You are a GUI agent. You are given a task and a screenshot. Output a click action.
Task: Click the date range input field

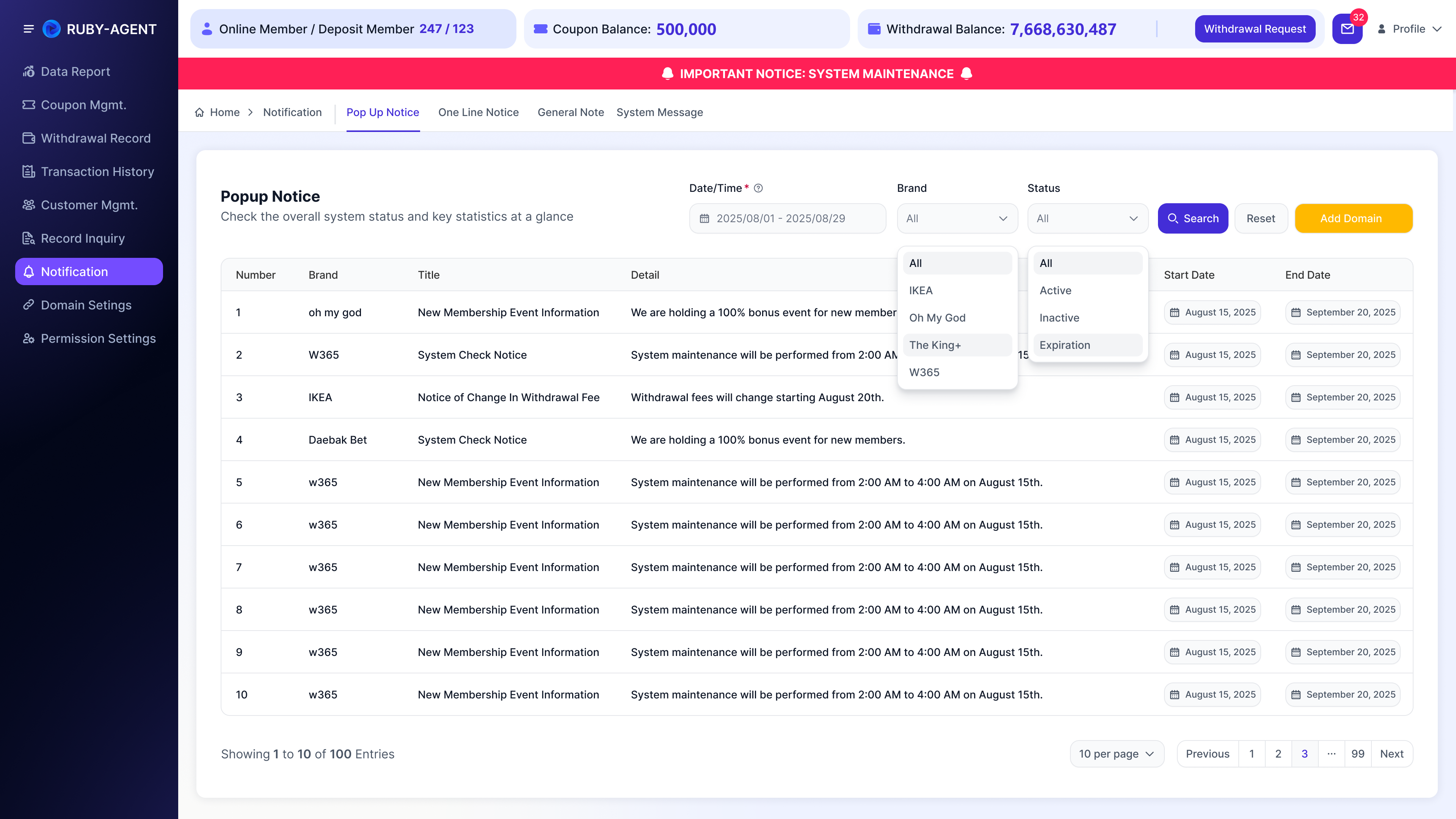coord(788,219)
